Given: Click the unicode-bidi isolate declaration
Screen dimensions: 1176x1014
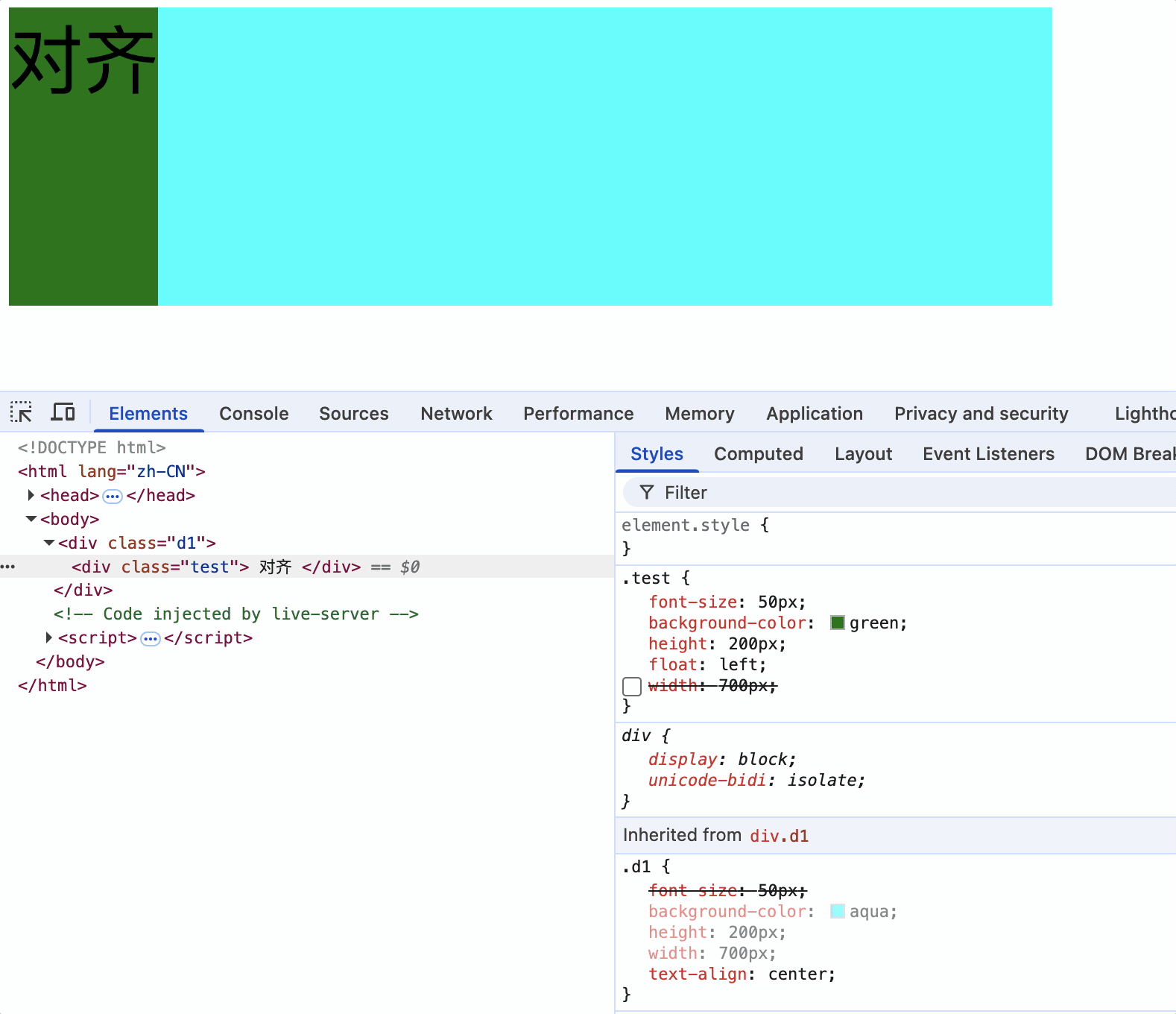Looking at the screenshot, I should 756,780.
